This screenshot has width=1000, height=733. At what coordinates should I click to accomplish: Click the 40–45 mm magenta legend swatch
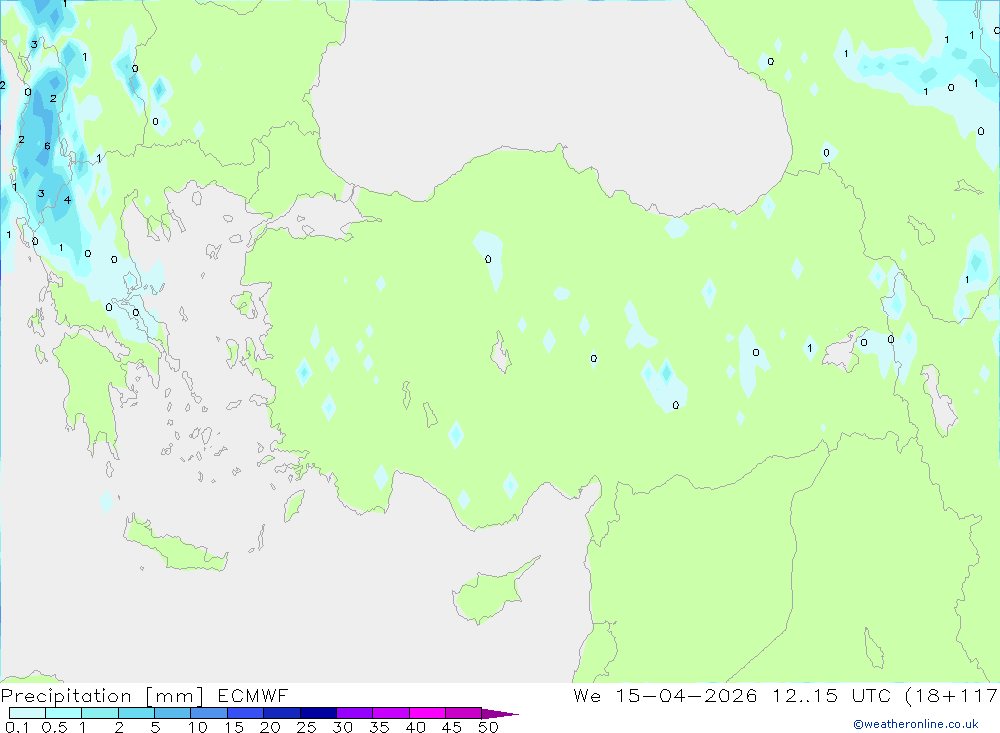[x=427, y=713]
